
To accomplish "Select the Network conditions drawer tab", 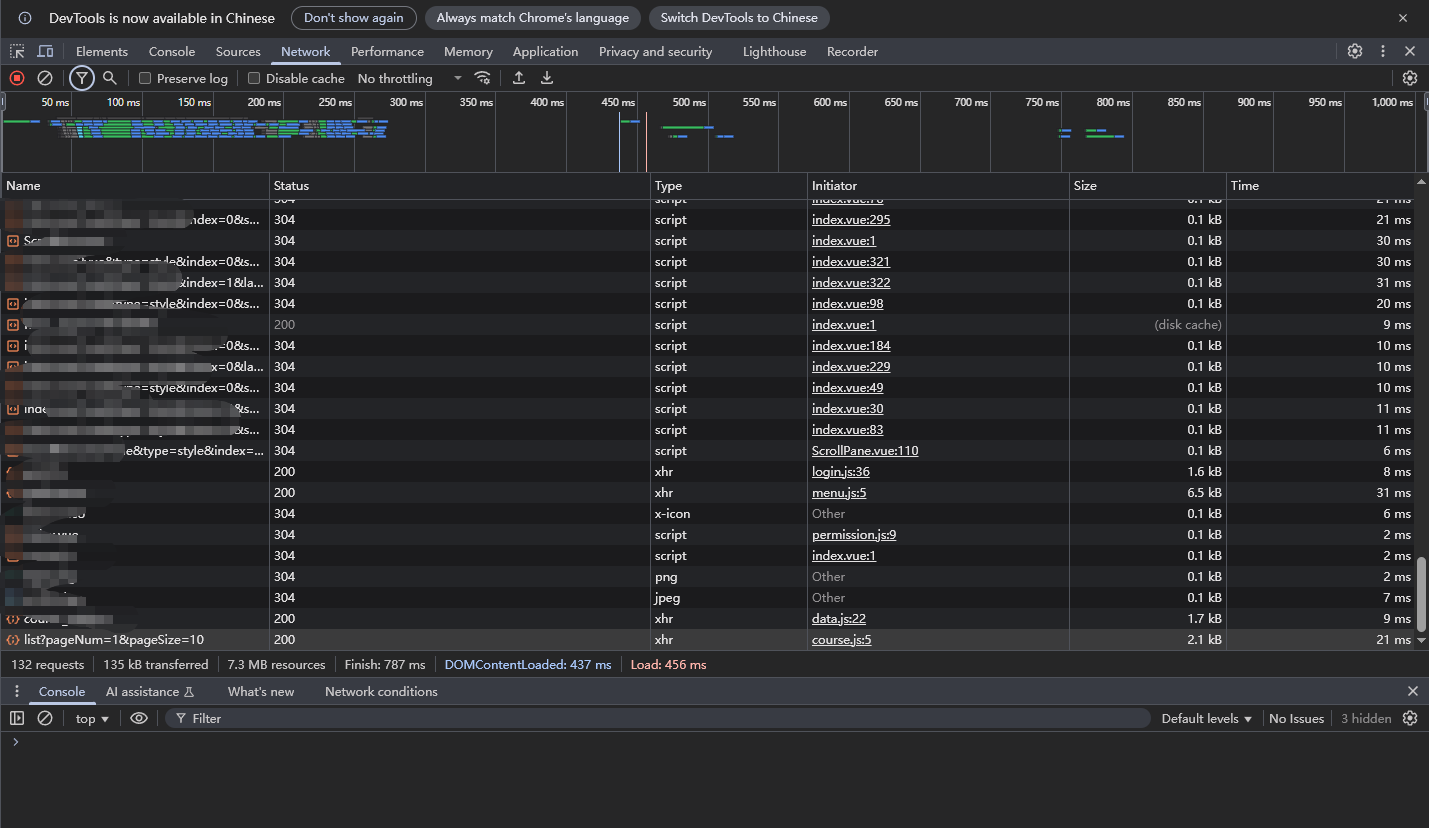I will 381,692.
